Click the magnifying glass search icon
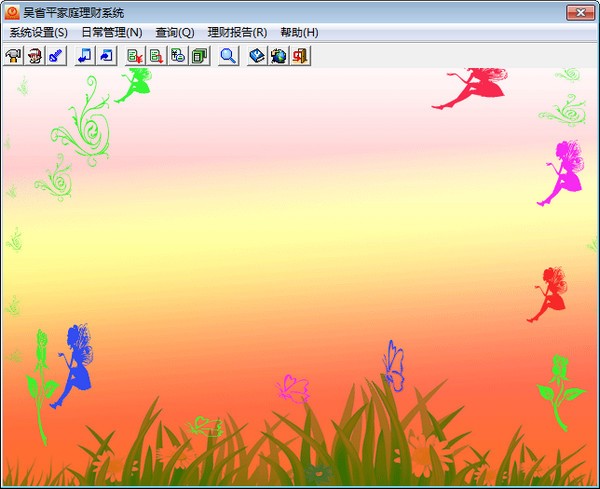Viewport: 600px width, 489px height. (x=228, y=56)
